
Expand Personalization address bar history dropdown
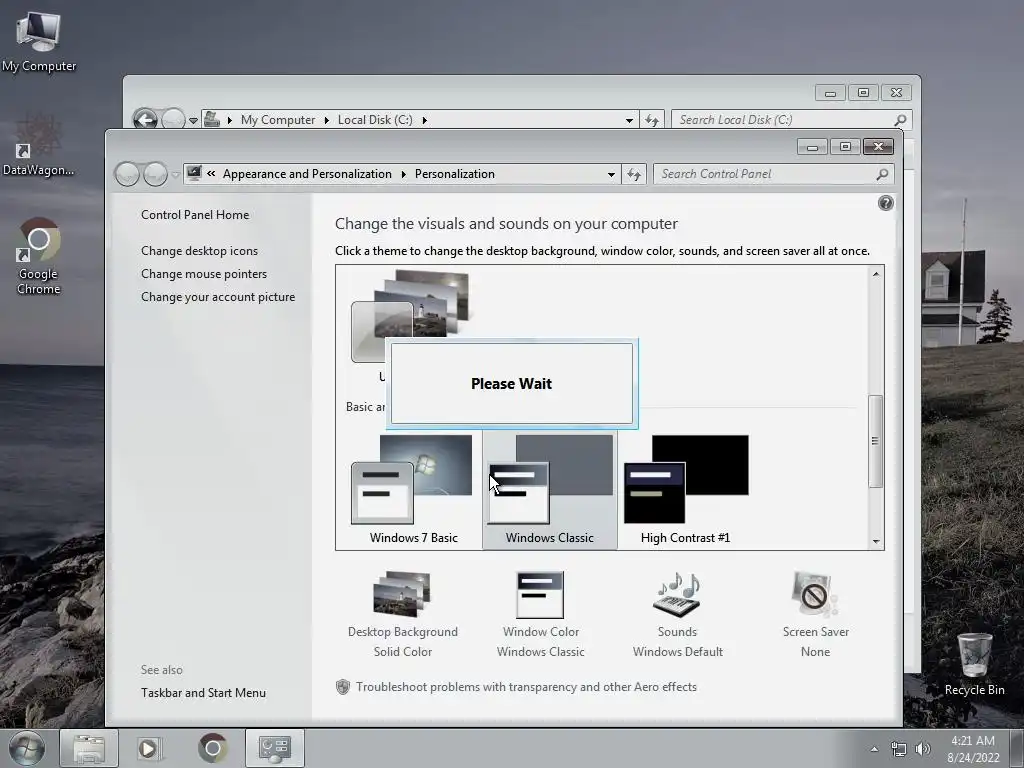611,174
